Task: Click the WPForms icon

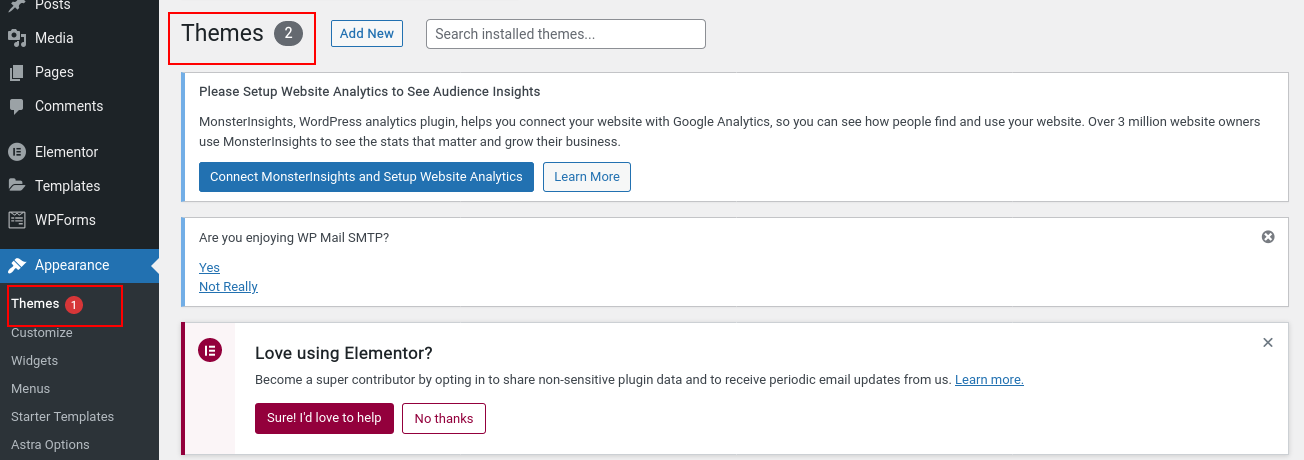Action: click(16, 220)
